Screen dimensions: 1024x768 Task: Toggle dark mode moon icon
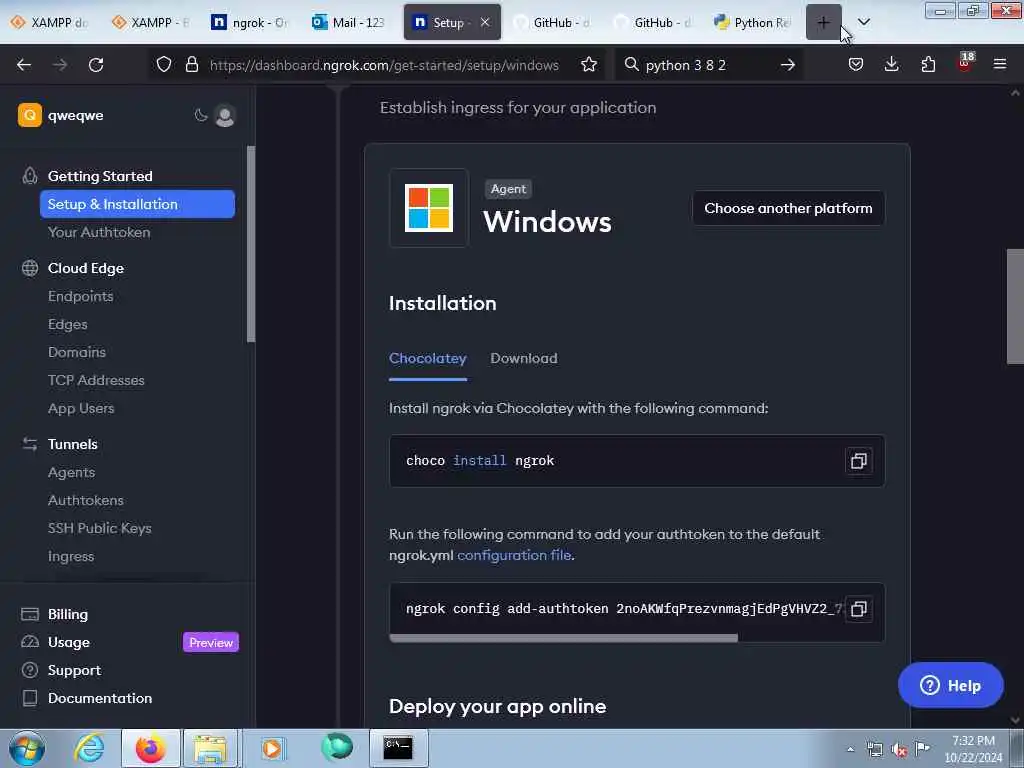[x=200, y=116]
